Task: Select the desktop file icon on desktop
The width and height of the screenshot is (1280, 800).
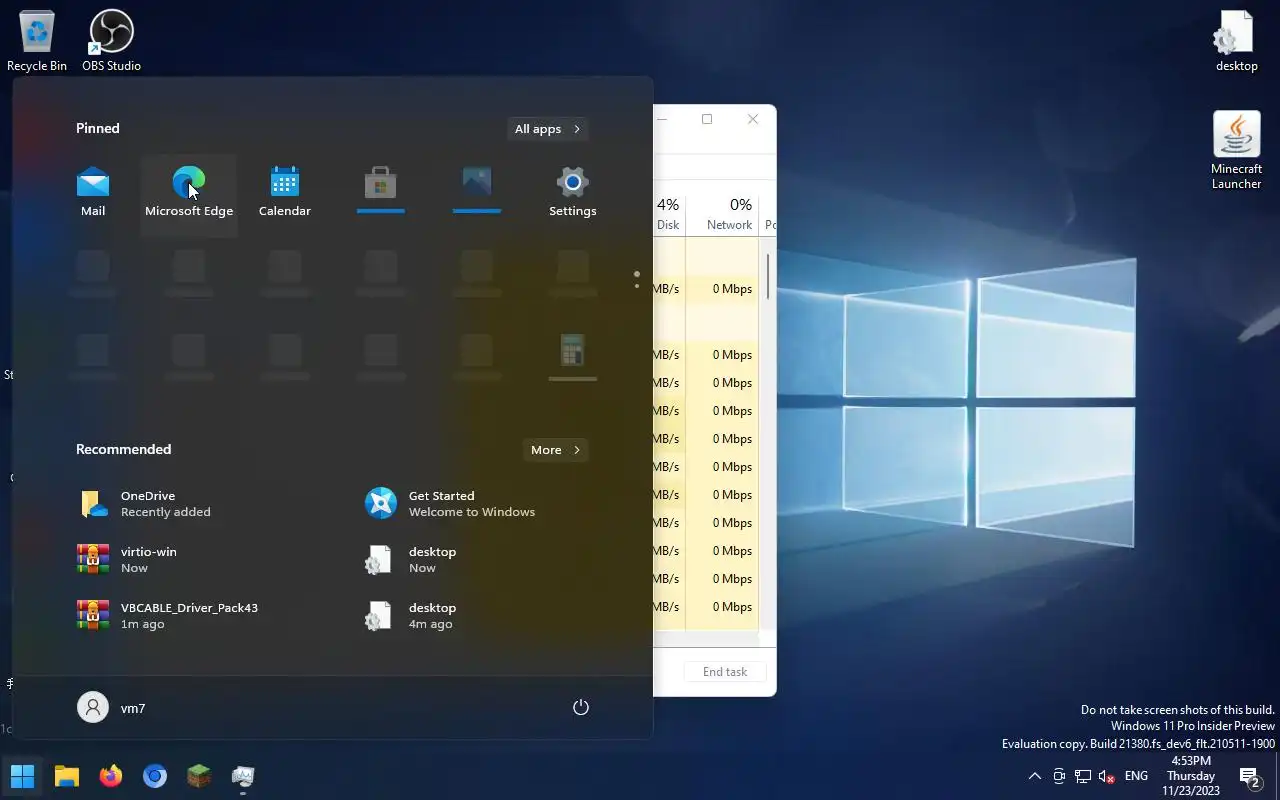Action: [1236, 41]
